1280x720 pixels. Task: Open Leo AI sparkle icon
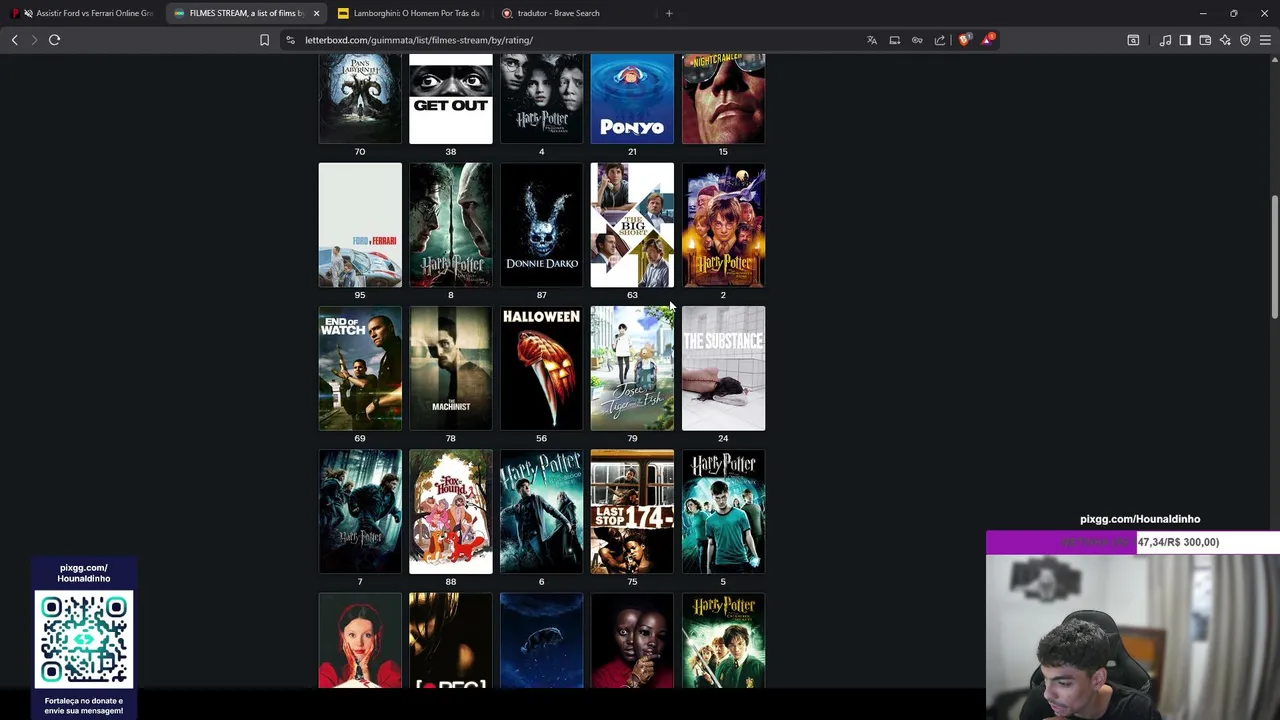point(1225,40)
